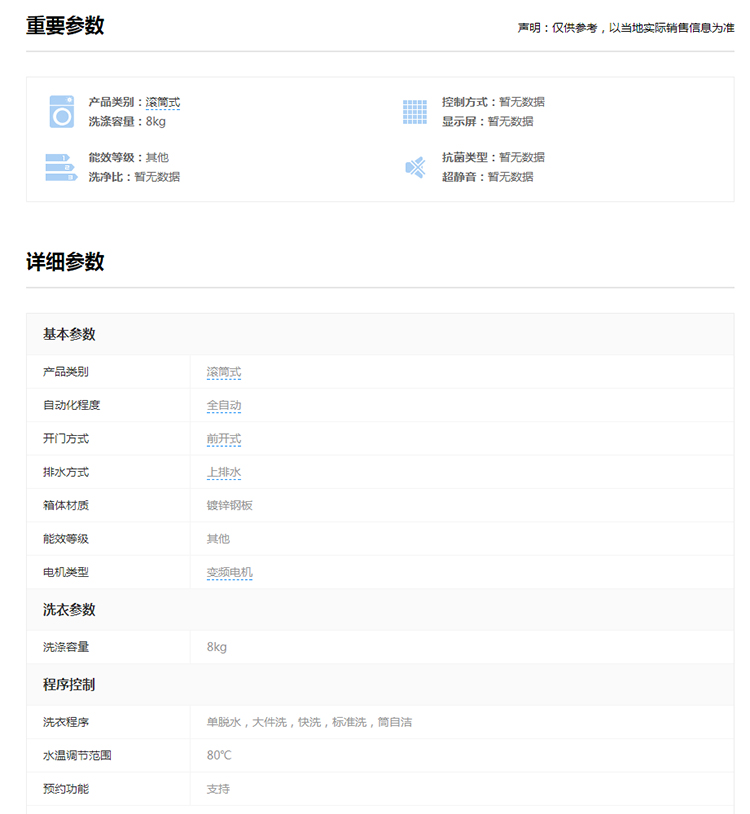Click the washing machine product category icon
Image resolution: width=750 pixels, height=814 pixels.
pos(62,111)
